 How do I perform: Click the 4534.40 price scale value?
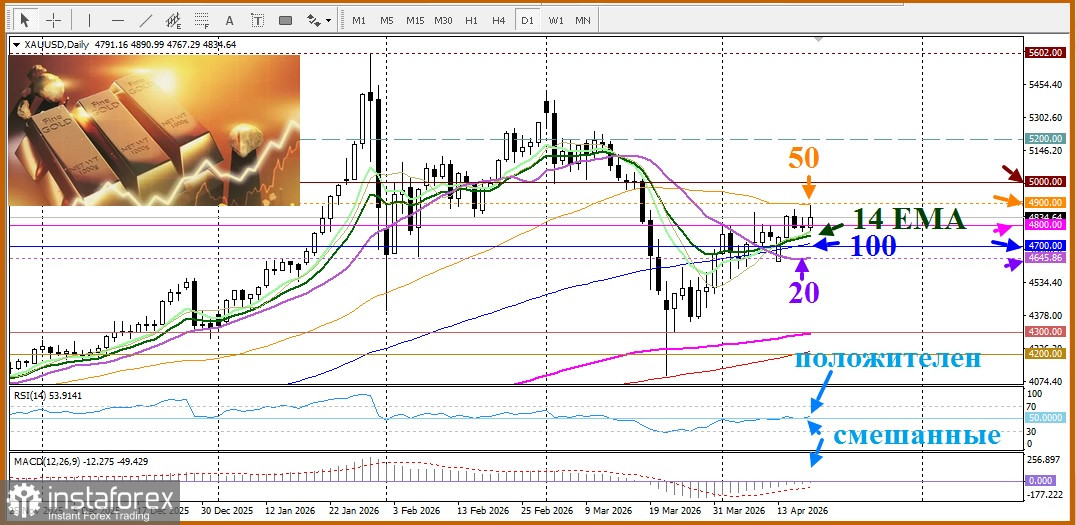[x=1044, y=283]
